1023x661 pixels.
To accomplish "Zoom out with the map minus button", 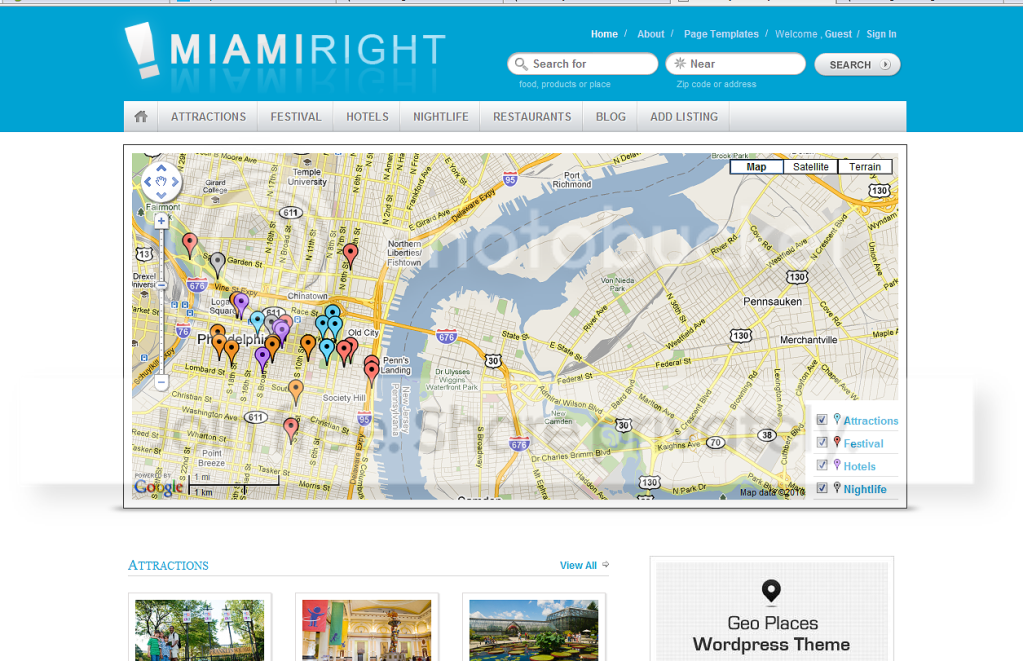I will [x=161, y=382].
